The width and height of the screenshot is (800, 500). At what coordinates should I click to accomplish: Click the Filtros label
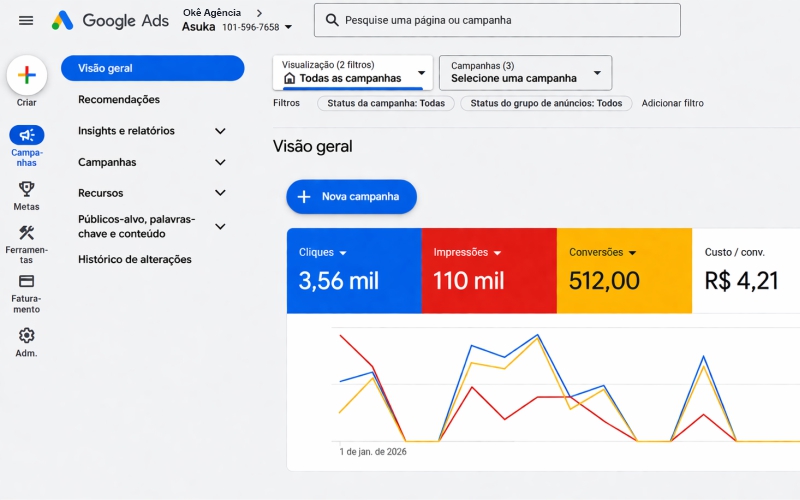[286, 103]
